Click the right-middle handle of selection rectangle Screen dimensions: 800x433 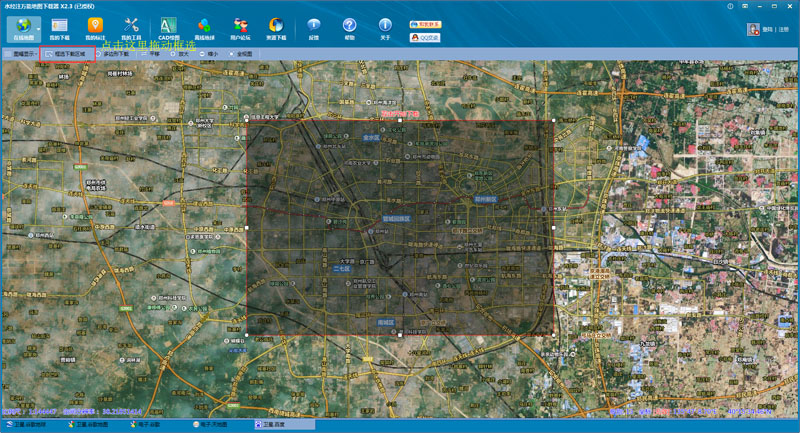[x=554, y=228]
